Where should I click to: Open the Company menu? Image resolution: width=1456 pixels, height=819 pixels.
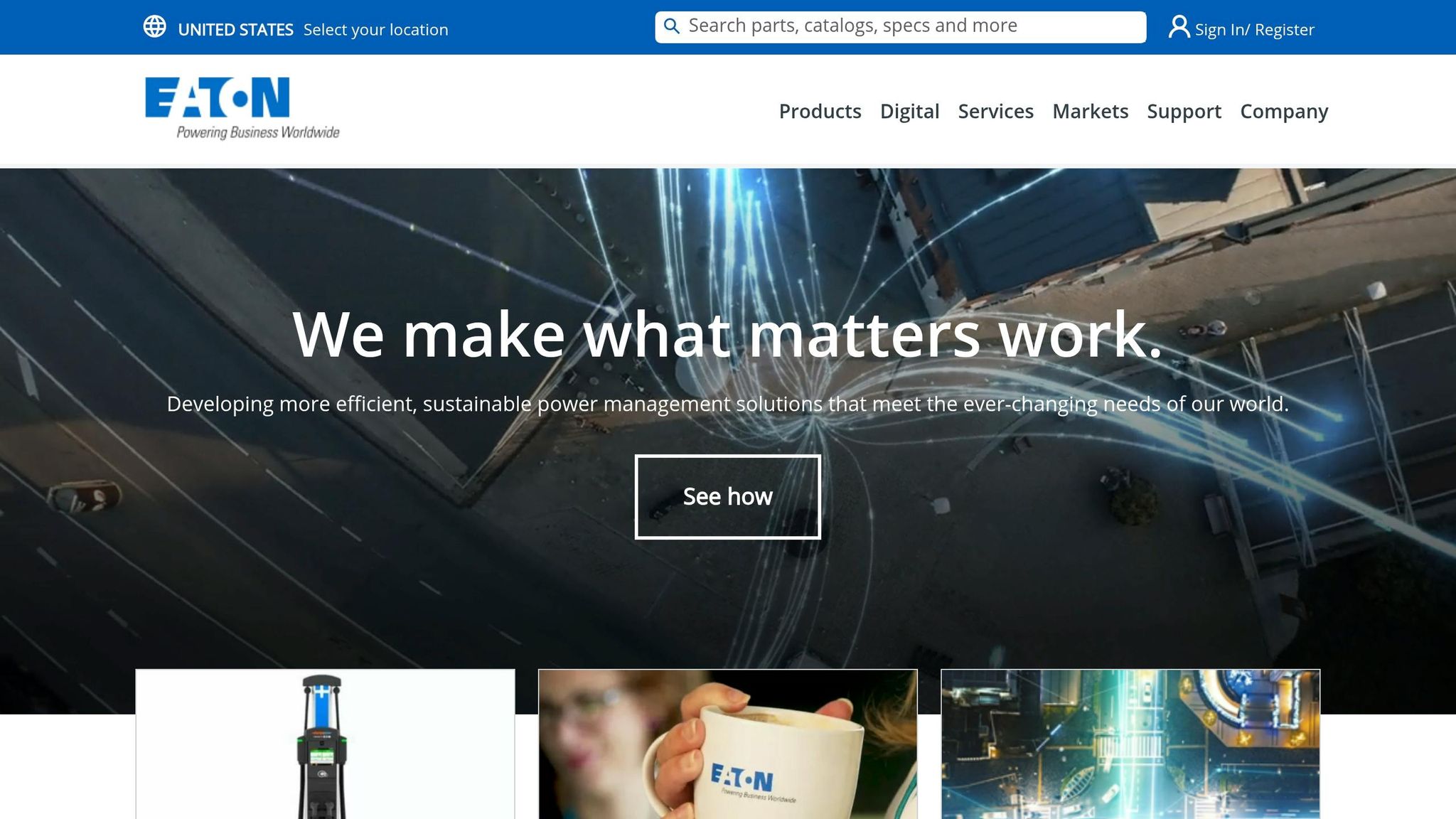1284,112
